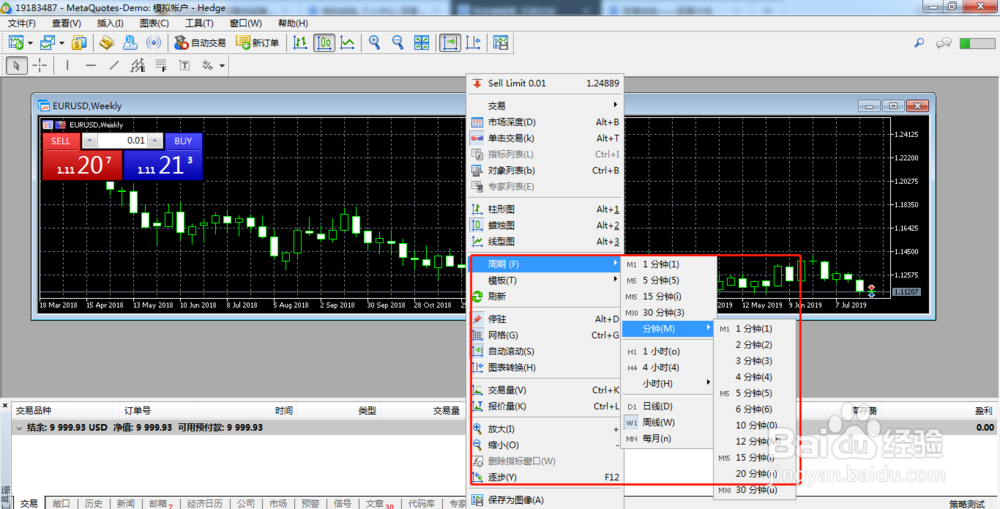Expand the 分钟(M) minutes submenu
The image size is (1000, 509).
pos(668,328)
